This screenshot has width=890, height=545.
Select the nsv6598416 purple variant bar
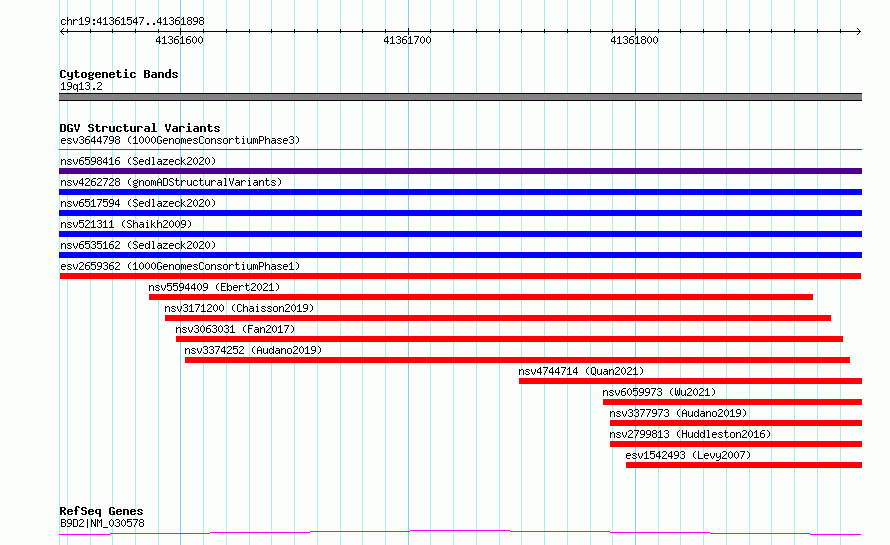tap(460, 171)
